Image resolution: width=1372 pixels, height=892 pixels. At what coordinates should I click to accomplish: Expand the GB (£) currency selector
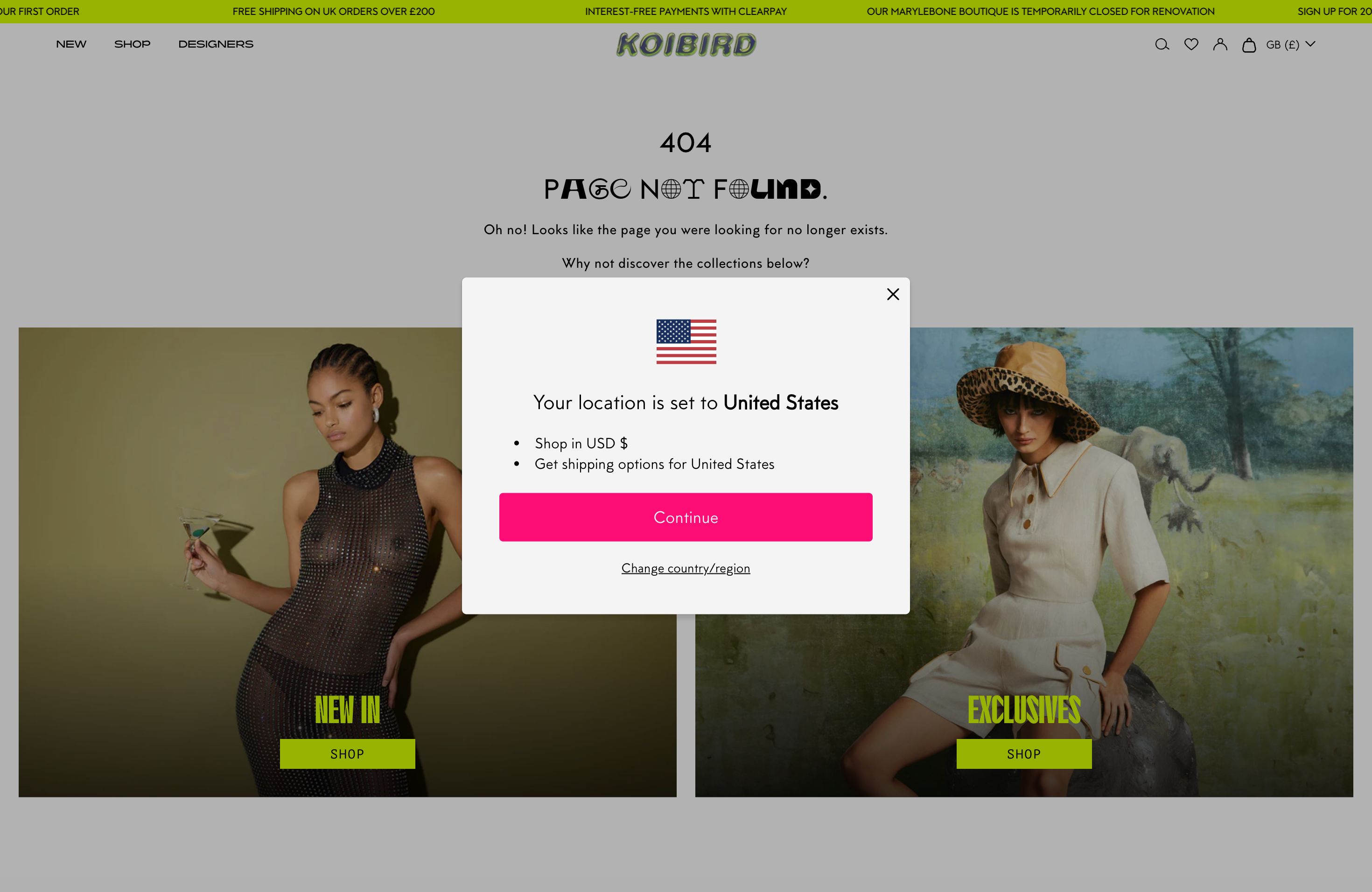(x=1290, y=44)
